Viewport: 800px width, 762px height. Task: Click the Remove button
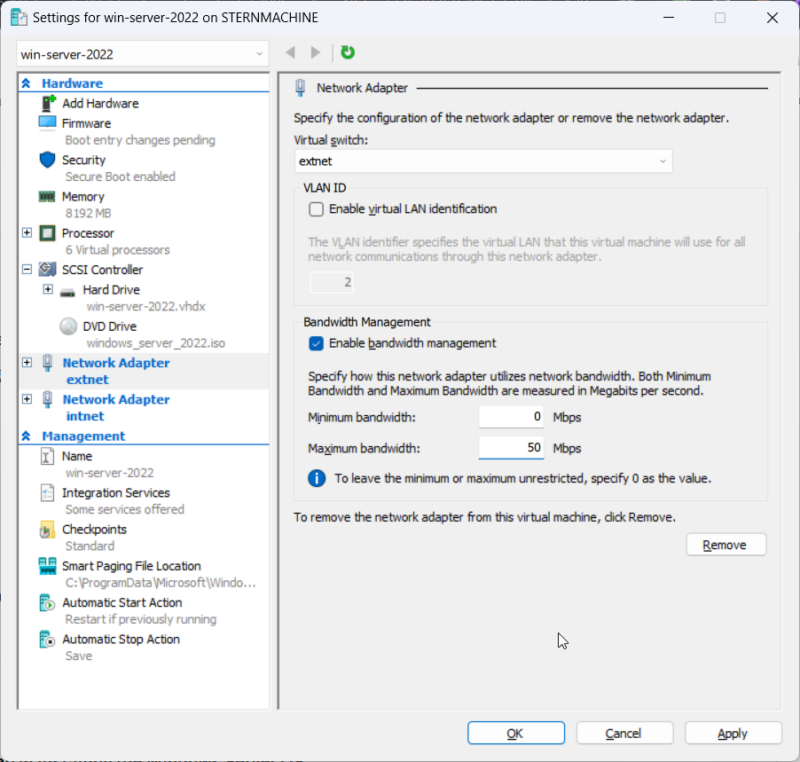(x=726, y=545)
